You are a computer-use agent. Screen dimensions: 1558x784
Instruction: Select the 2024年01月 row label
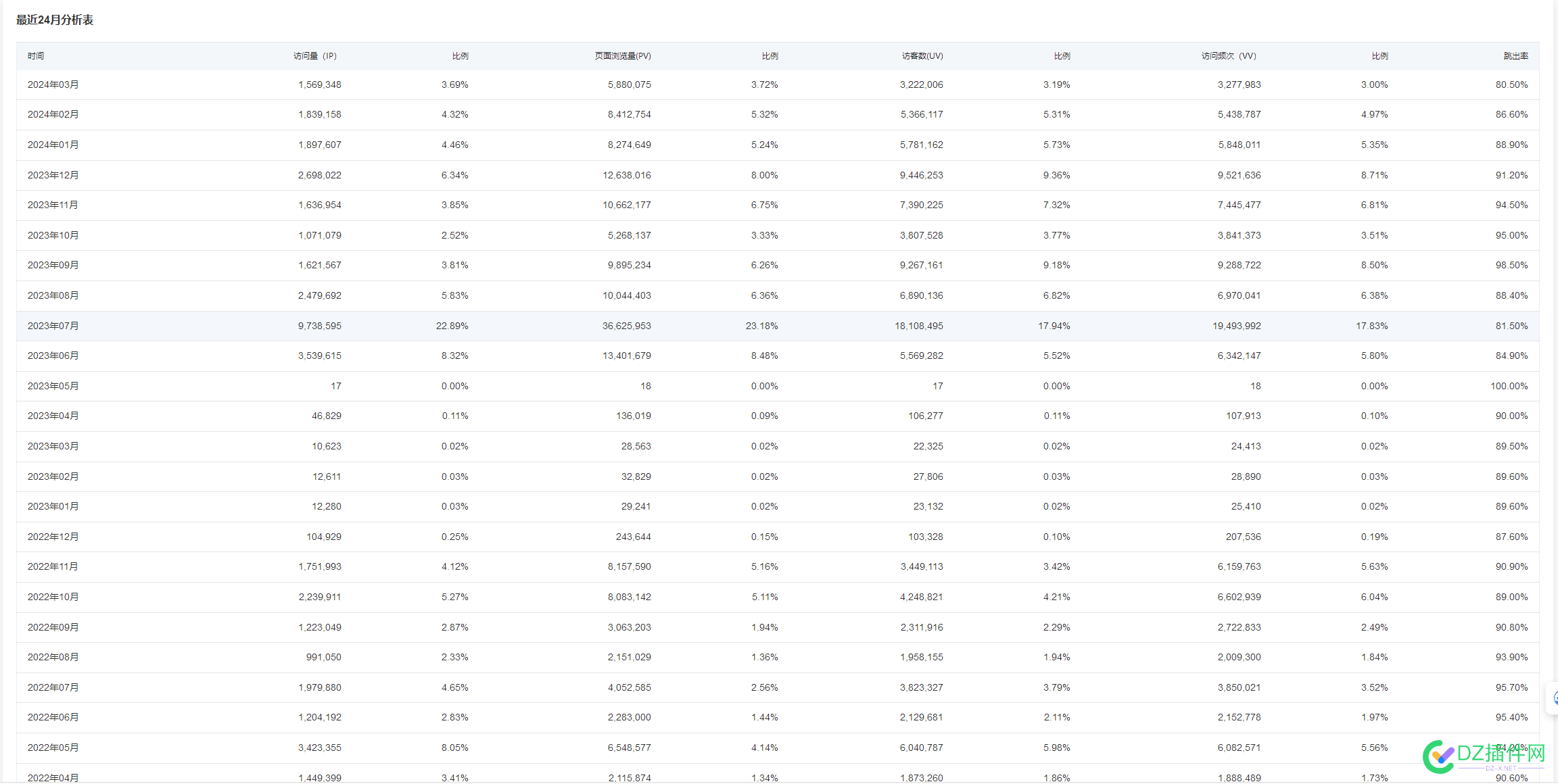coord(53,145)
